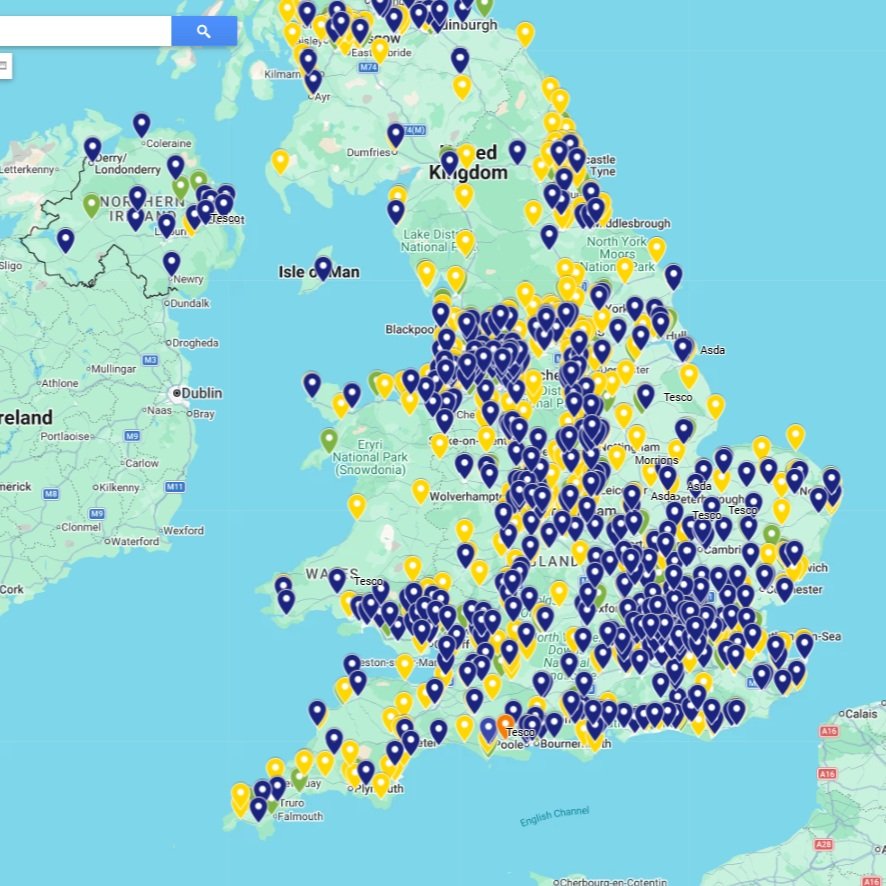This screenshot has width=886, height=886.
Task: Click yellow pin on Lincolnshire coast below Tesco label
Action: coord(715,407)
